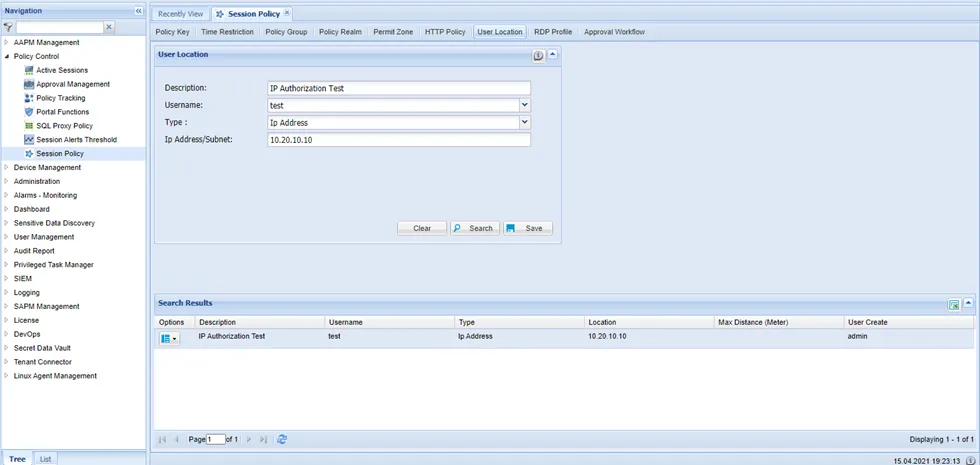The height and width of the screenshot is (465, 980).
Task: Open Approval Management item
Action: pos(73,84)
